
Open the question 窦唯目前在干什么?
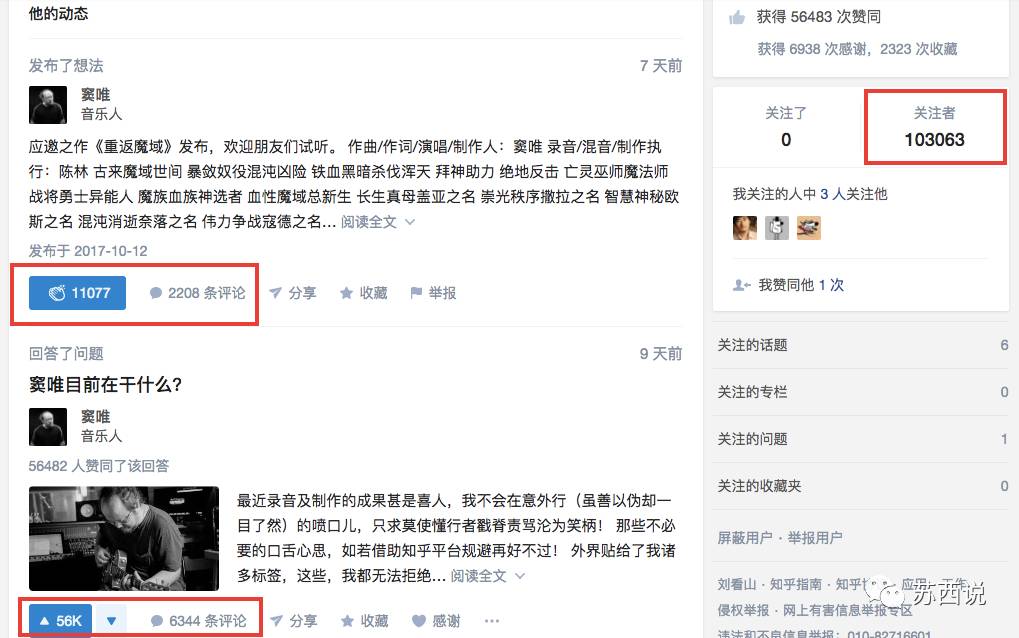tap(105, 385)
